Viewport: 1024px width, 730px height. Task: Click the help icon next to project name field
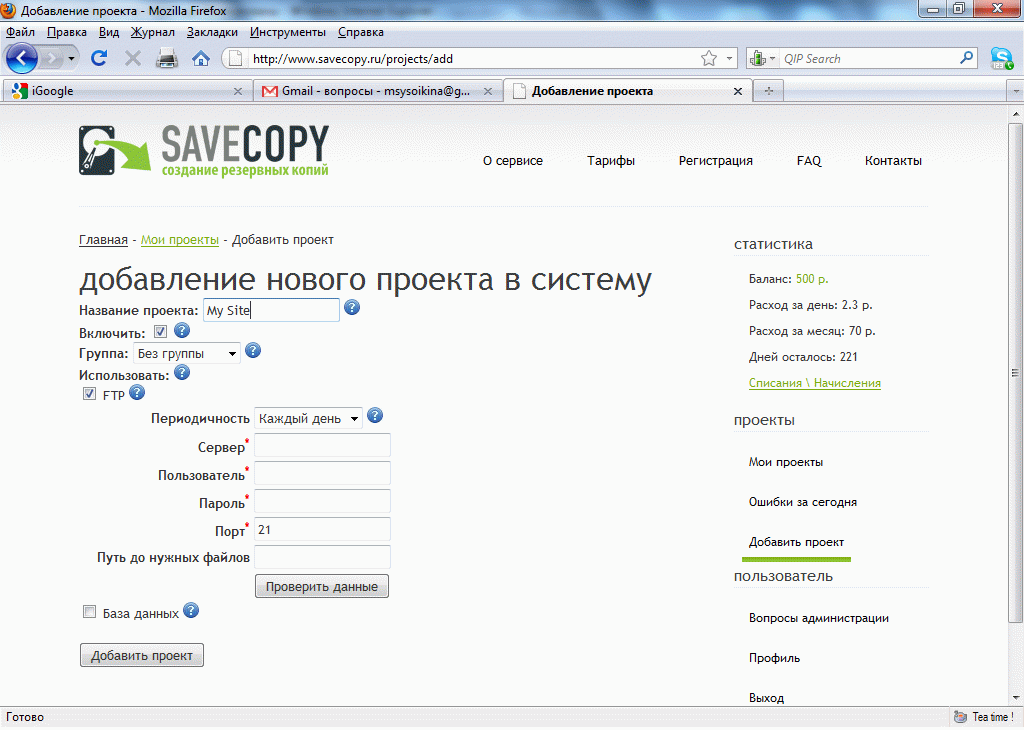coord(352,308)
